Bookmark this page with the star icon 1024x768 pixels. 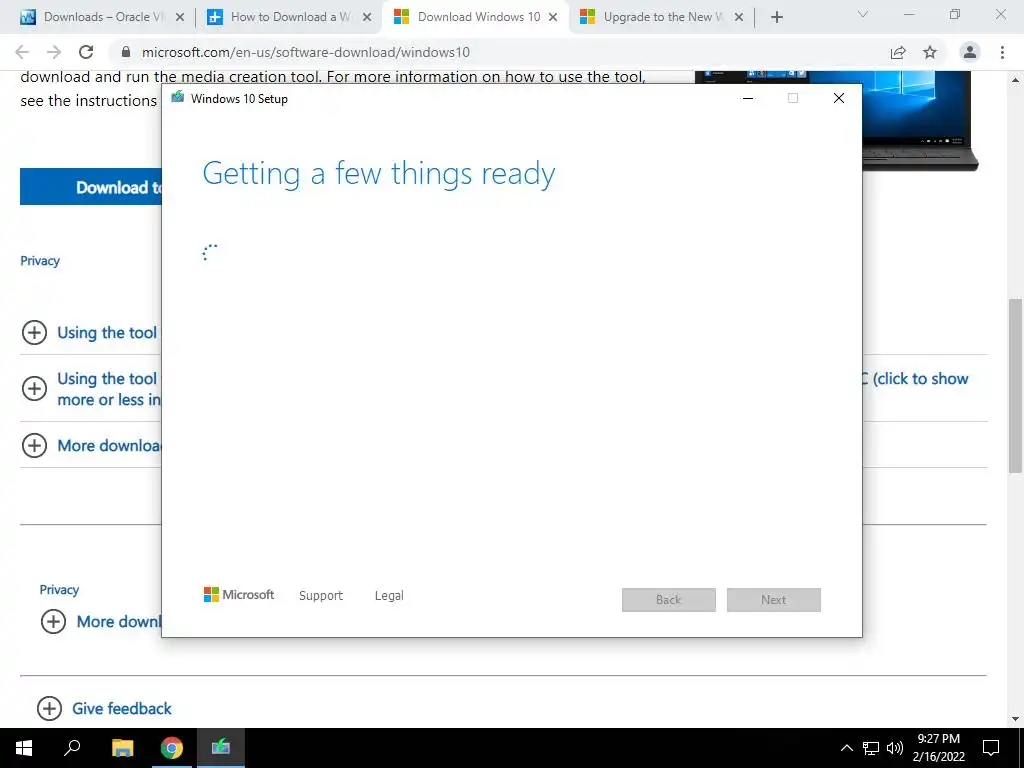coord(930,52)
